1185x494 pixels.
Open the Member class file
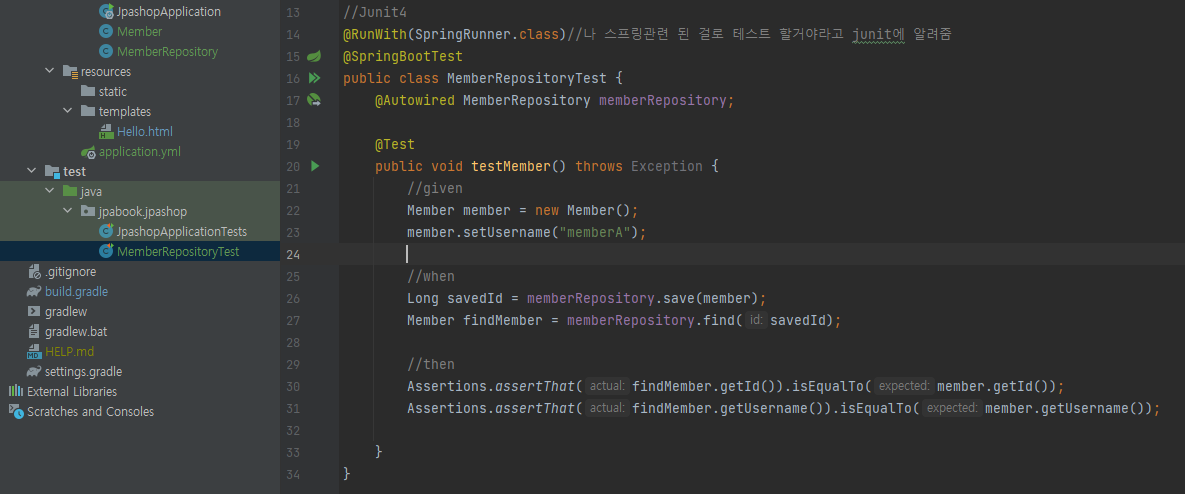point(140,32)
